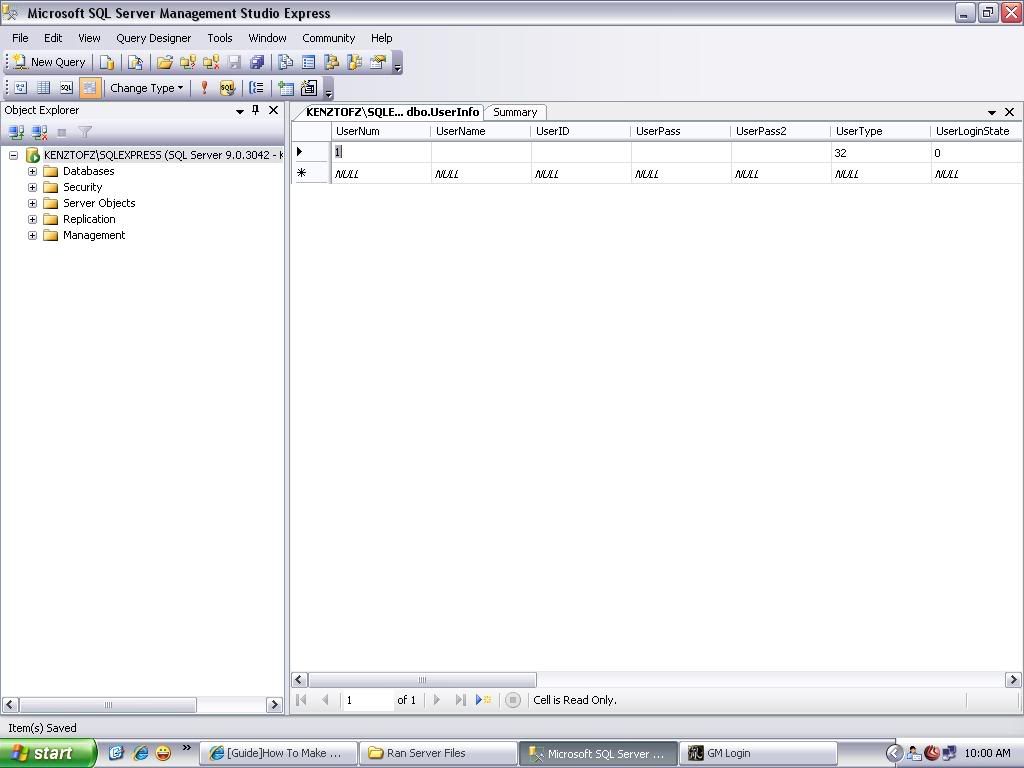Click the UserNum cell in first row

380,153
